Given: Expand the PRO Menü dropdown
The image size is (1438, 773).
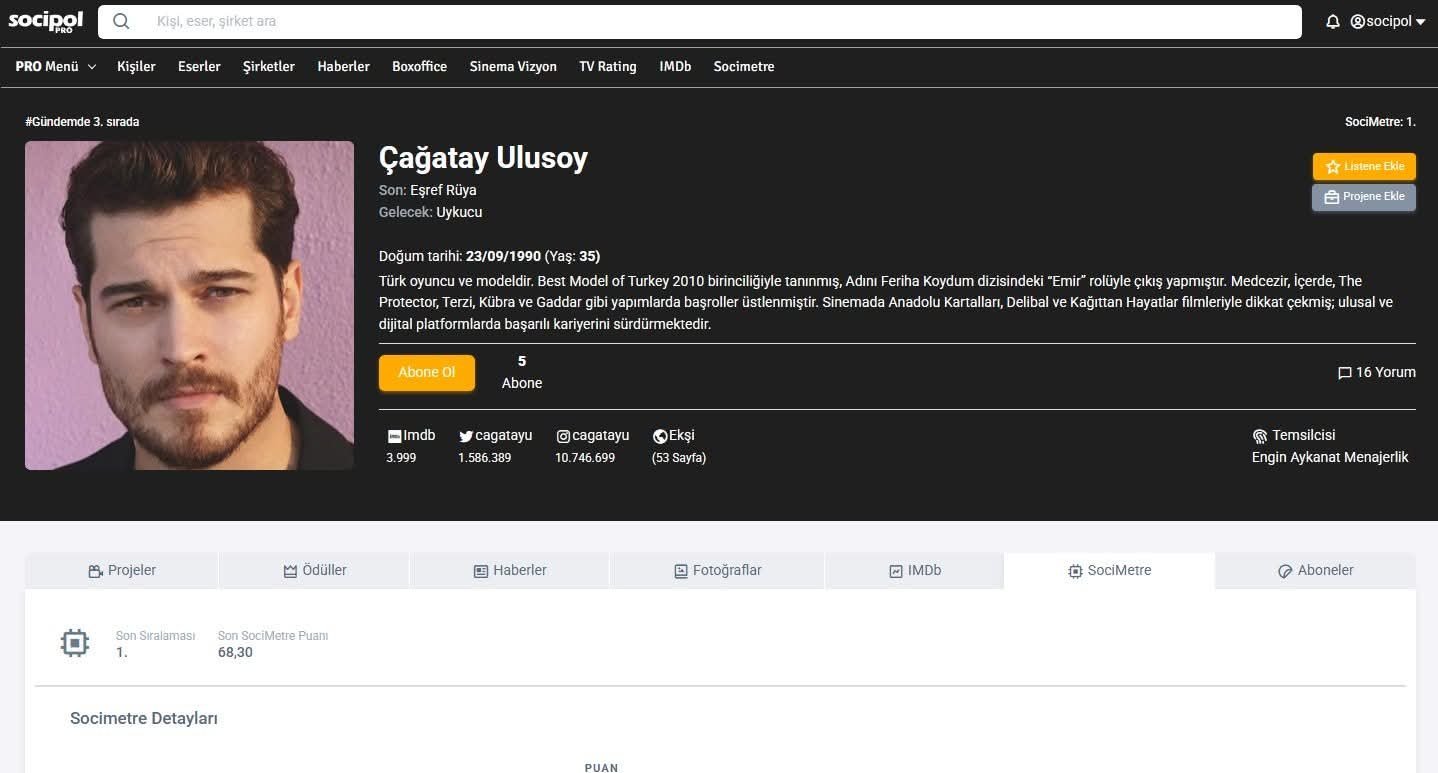Looking at the screenshot, I should (56, 67).
